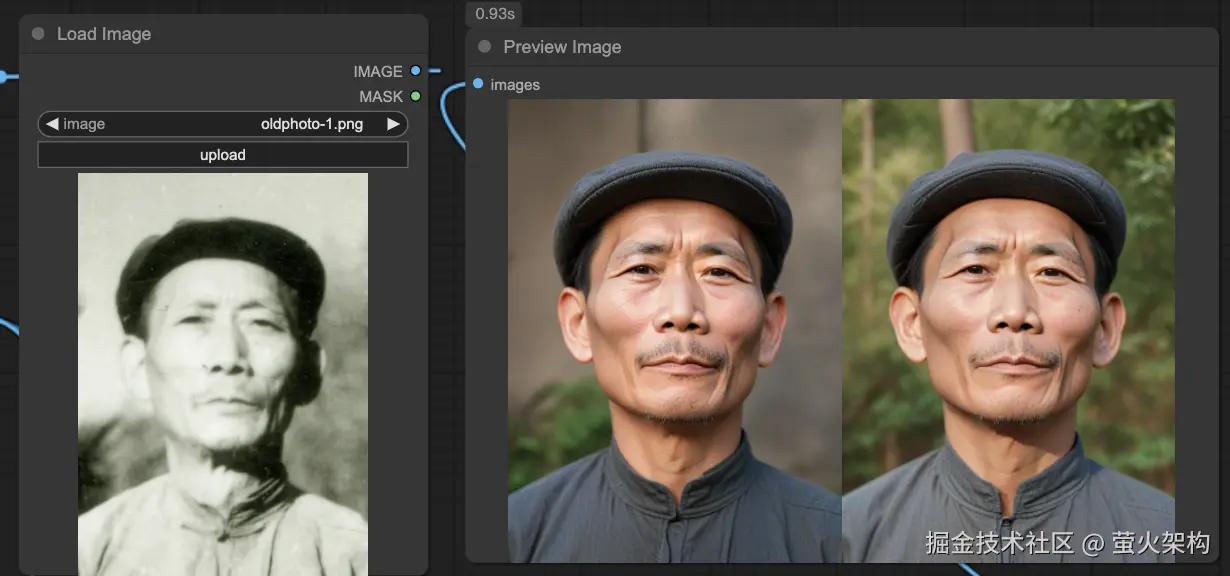Click the MASK output label text
The height and width of the screenshot is (576, 1230).
pos(381,96)
